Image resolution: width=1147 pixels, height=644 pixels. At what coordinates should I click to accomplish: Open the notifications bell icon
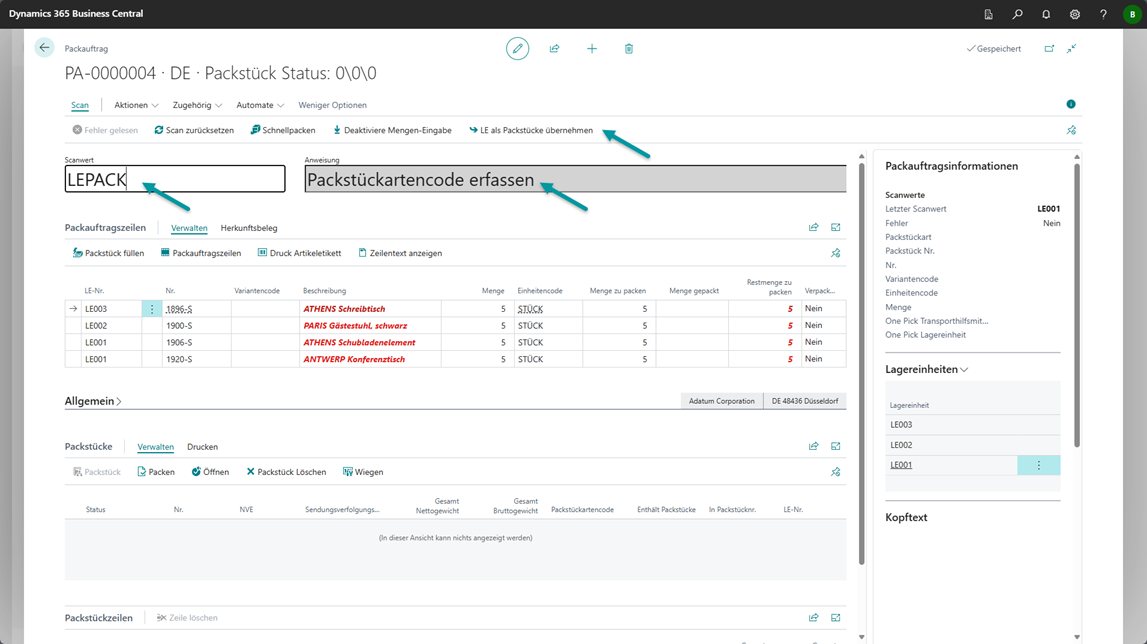pyautogui.click(x=1046, y=14)
